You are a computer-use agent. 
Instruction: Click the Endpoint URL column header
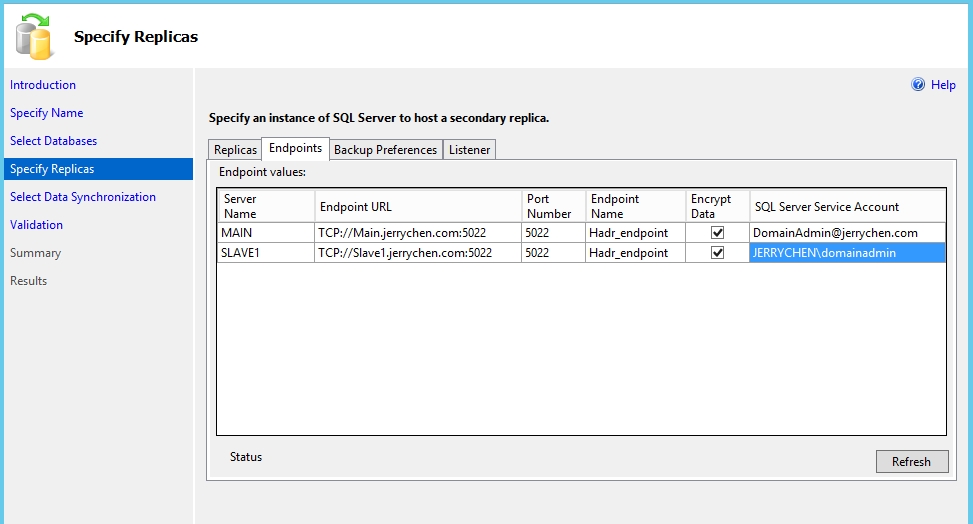418,206
